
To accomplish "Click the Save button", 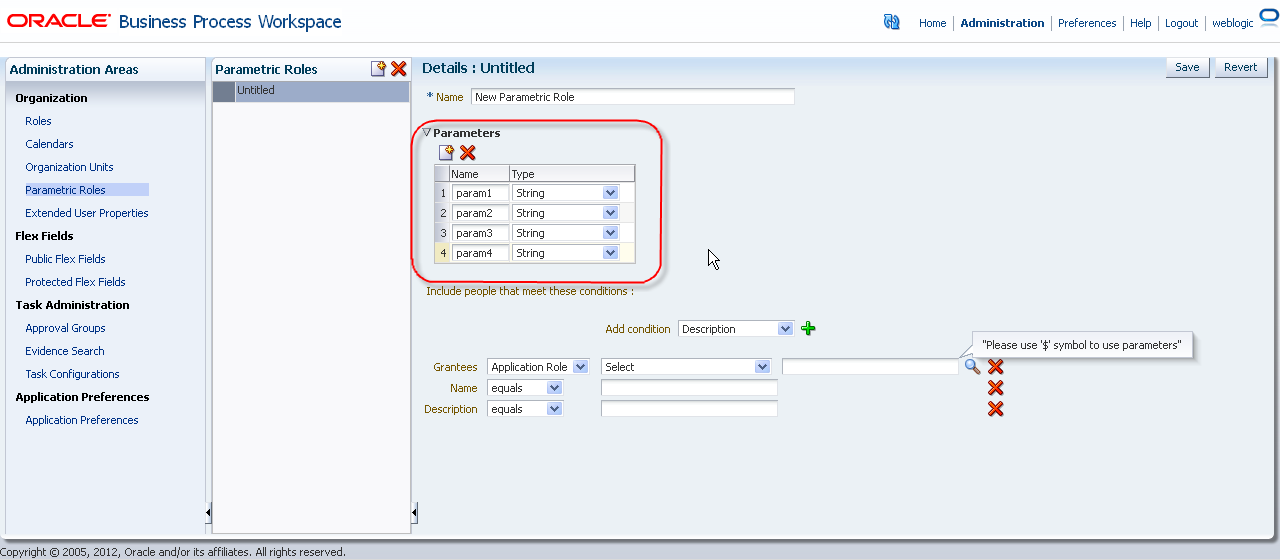I will click(1187, 67).
